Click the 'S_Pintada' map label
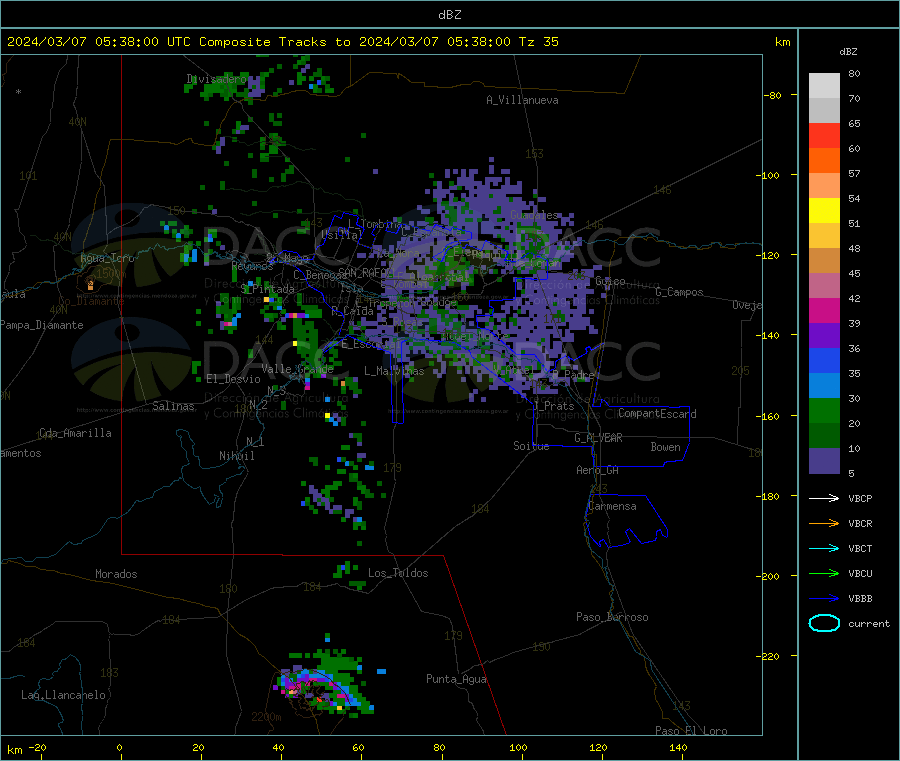900x761 pixels. point(267,289)
